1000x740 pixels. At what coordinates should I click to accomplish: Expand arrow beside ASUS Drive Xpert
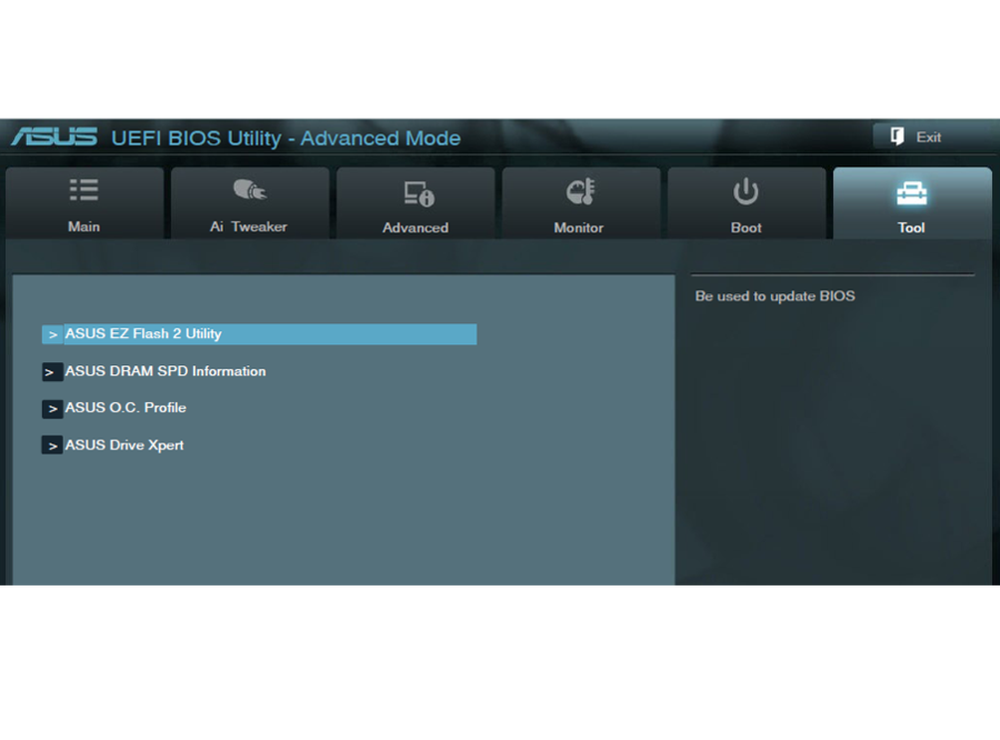click(x=52, y=445)
